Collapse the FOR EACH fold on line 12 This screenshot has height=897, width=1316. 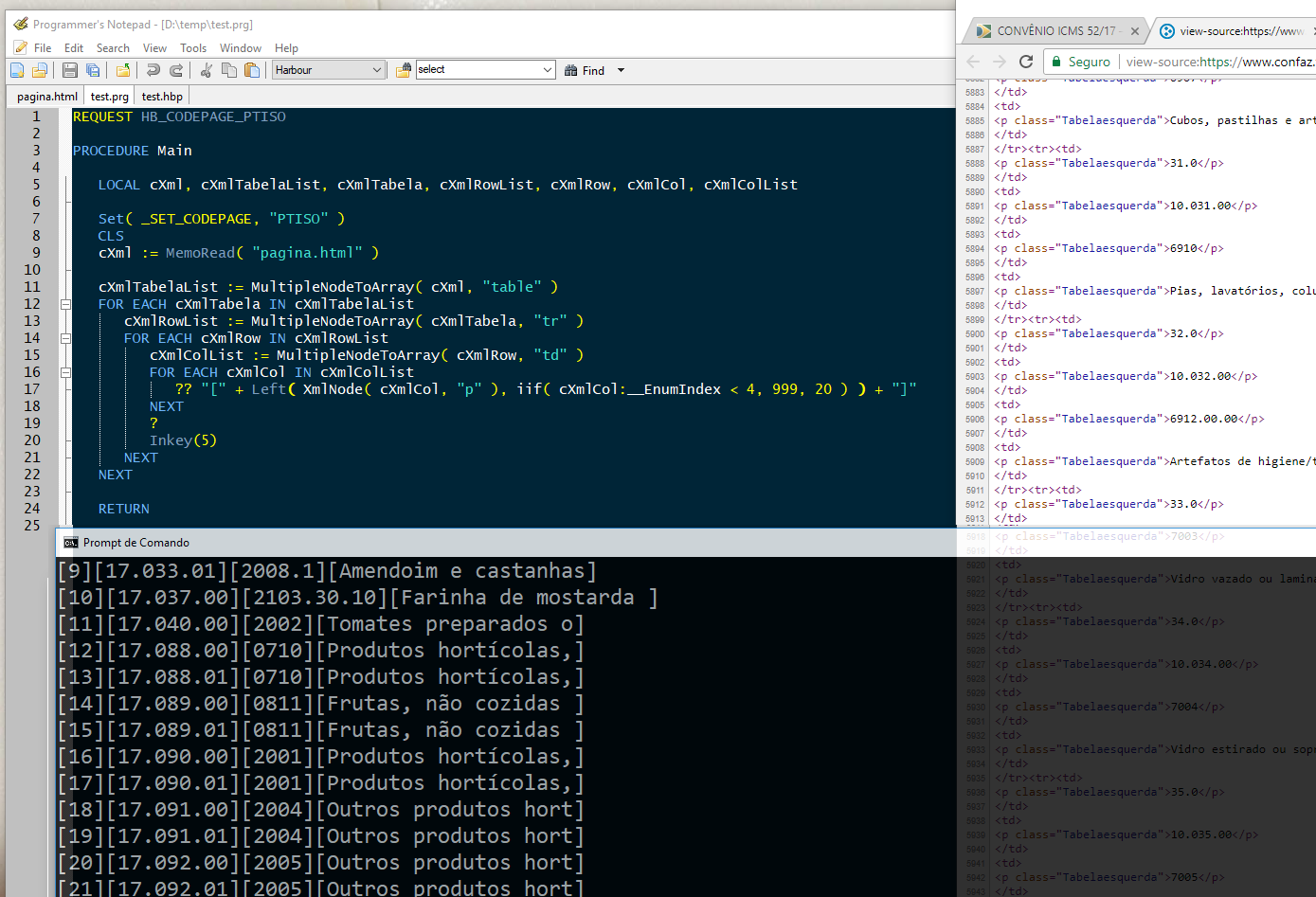tap(65, 304)
